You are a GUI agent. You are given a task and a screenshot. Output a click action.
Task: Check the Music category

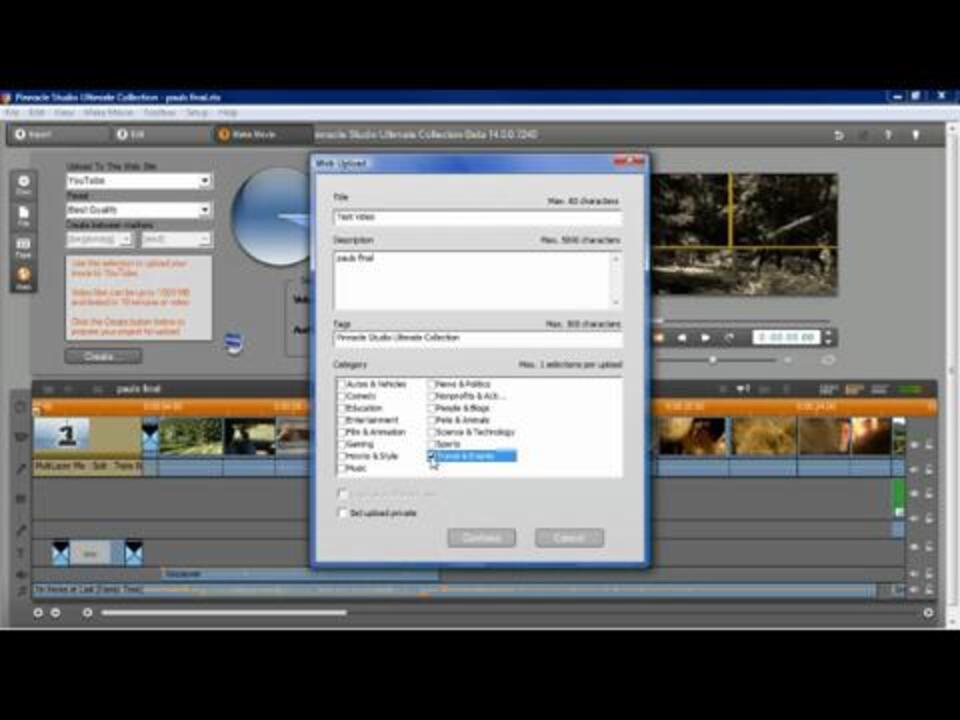click(x=342, y=469)
